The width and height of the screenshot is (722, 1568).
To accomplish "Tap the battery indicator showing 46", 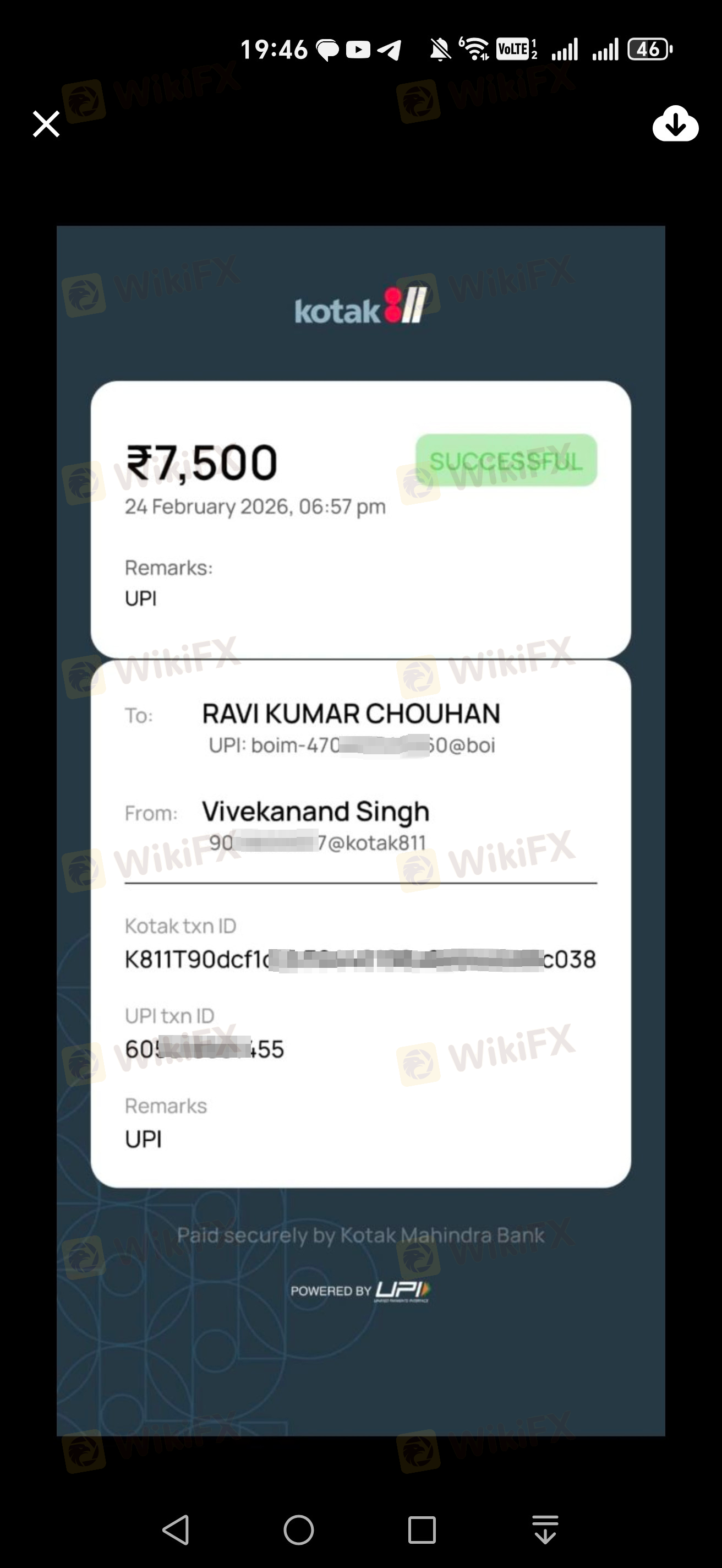I will (x=649, y=50).
